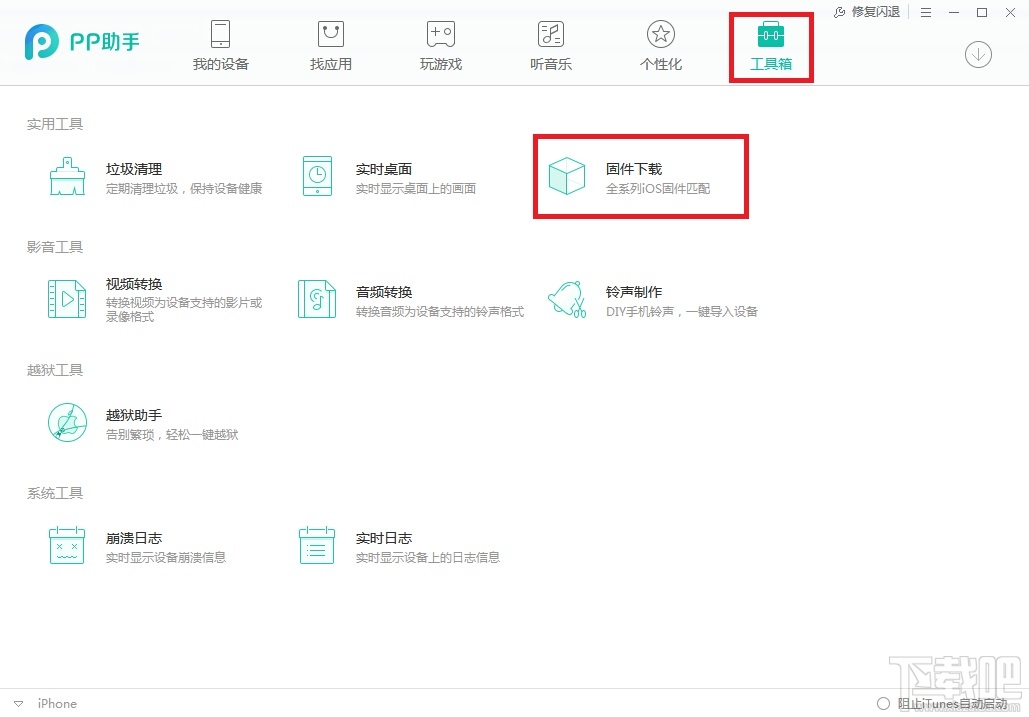Click the 修复闪退 fix crash link
Image resolution: width=1029 pixels, height=717 pixels.
(870, 12)
